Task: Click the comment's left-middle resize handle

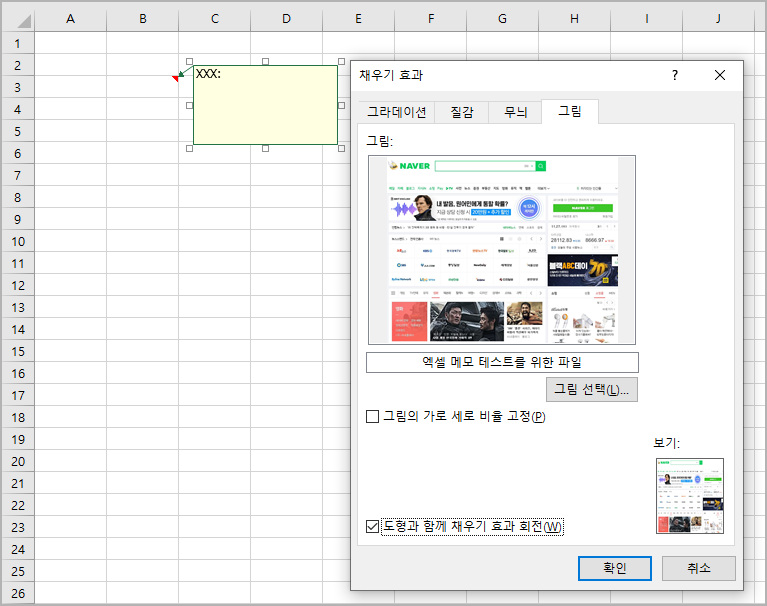Action: click(189, 105)
